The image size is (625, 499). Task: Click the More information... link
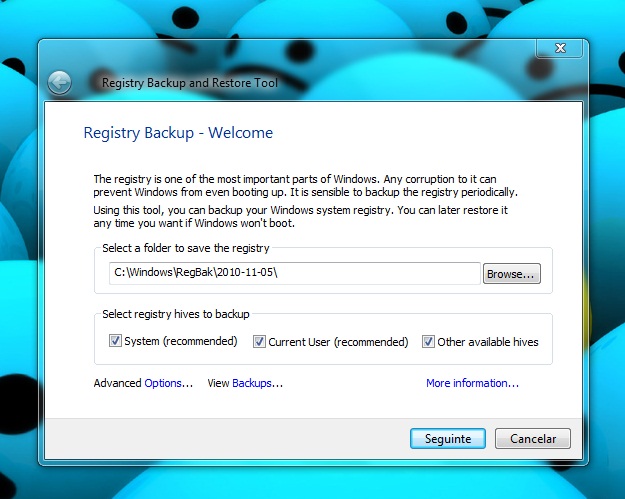tap(472, 383)
